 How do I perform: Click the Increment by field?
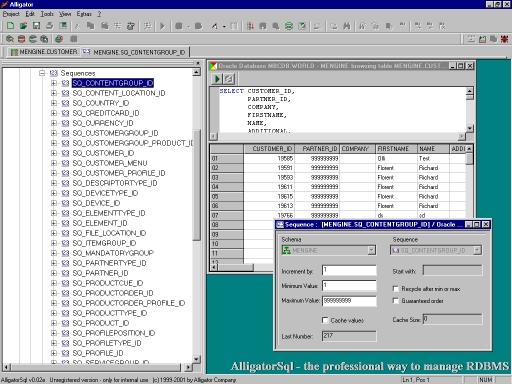click(349, 270)
